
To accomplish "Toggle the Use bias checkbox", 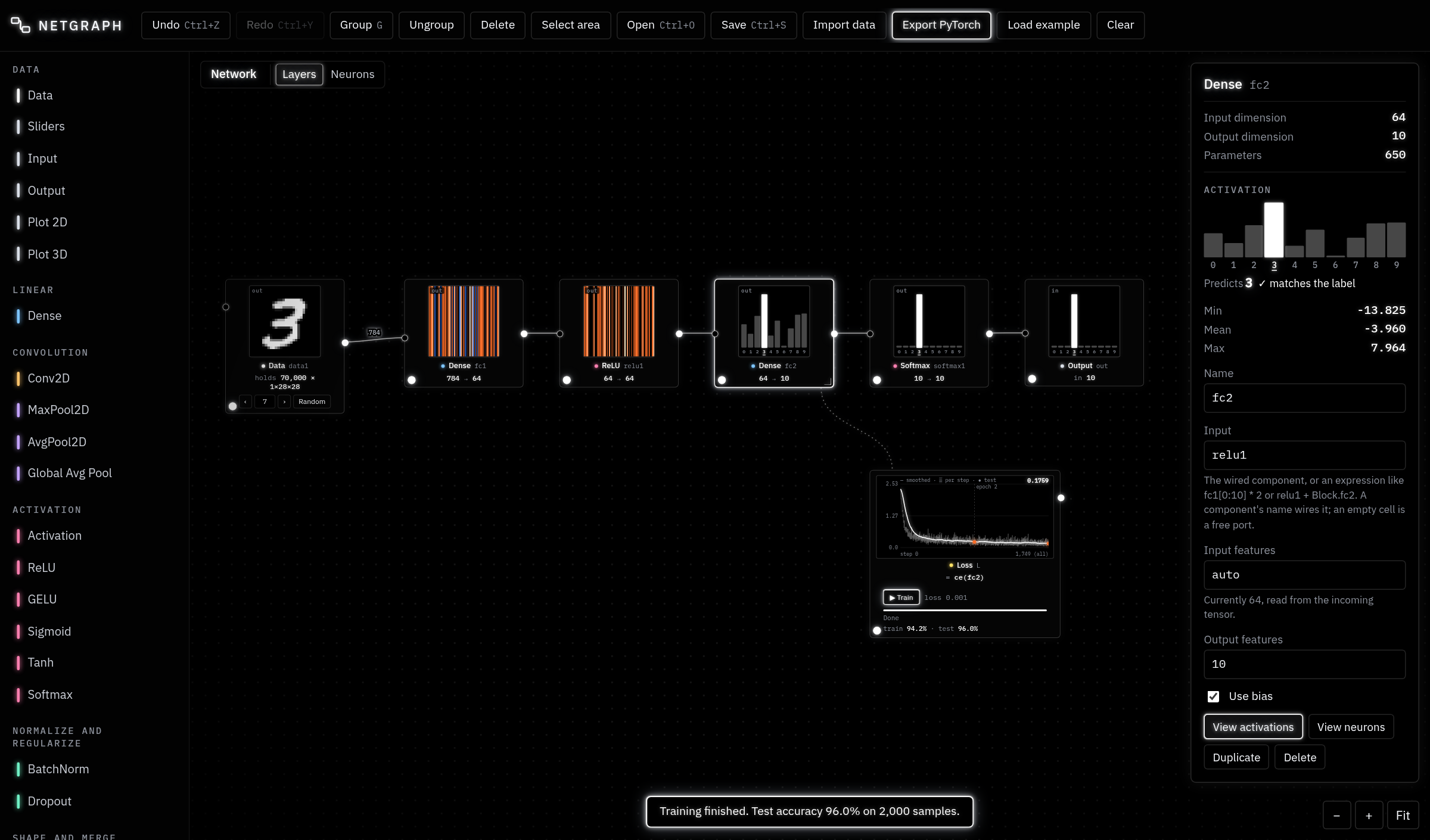I will coord(1213,696).
